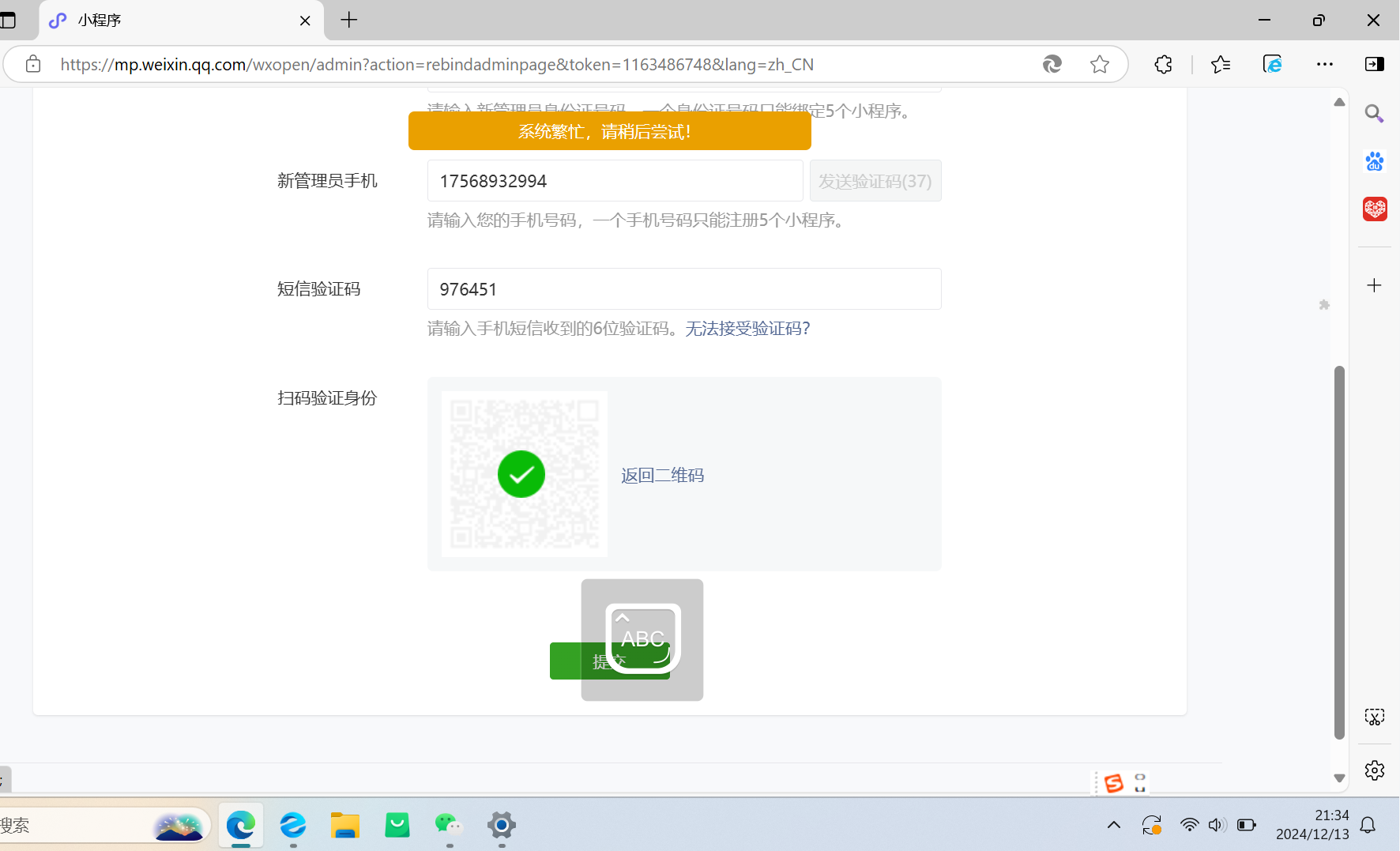Screen dimensions: 1400x851
Task: Click the 返回二维码 link
Action: pyautogui.click(x=662, y=475)
